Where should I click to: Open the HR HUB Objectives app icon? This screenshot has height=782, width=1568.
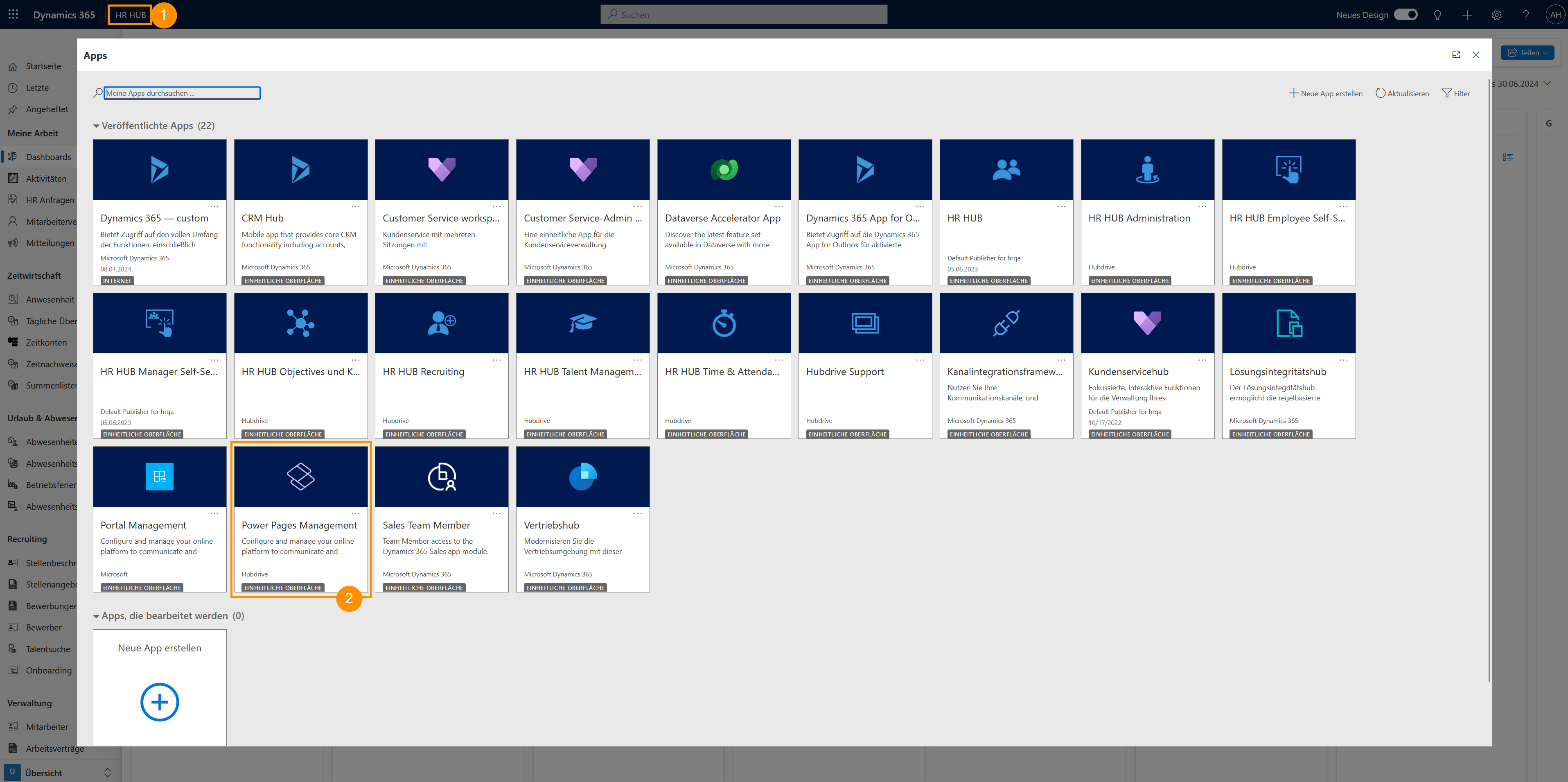pyautogui.click(x=301, y=323)
